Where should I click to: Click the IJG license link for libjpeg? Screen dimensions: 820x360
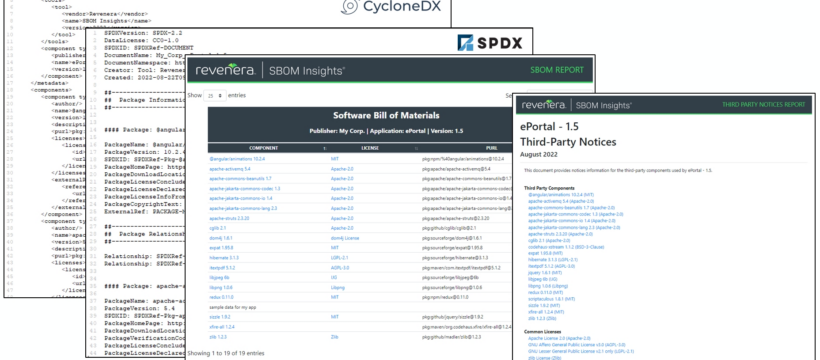(x=334, y=277)
